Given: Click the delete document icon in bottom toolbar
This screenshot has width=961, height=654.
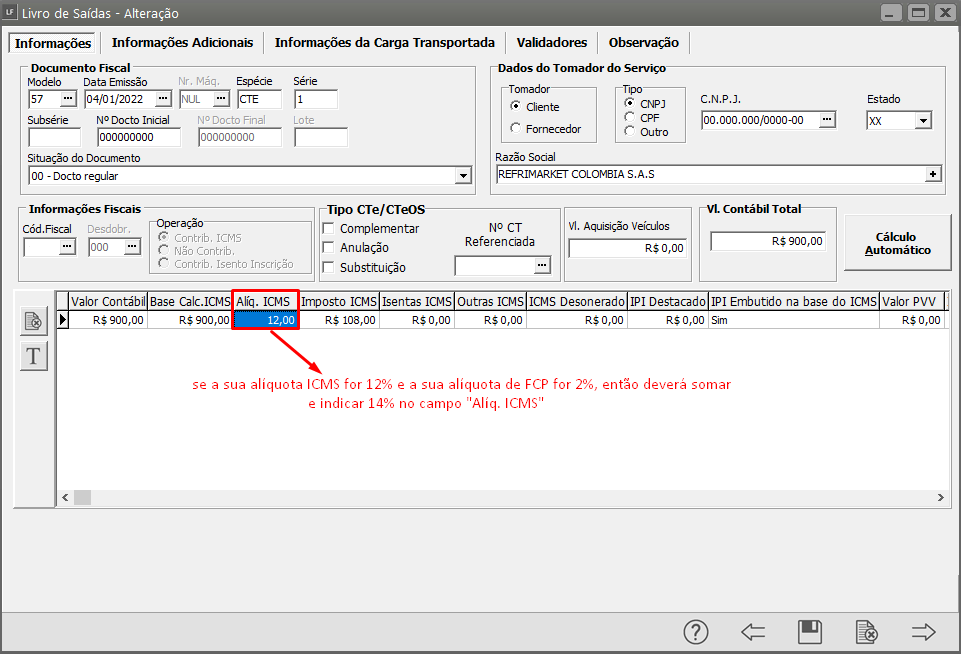Looking at the screenshot, I should tap(866, 632).
